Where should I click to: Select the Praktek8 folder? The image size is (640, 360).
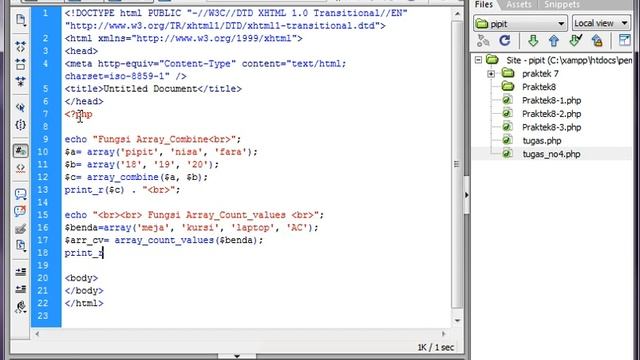click(x=539, y=87)
